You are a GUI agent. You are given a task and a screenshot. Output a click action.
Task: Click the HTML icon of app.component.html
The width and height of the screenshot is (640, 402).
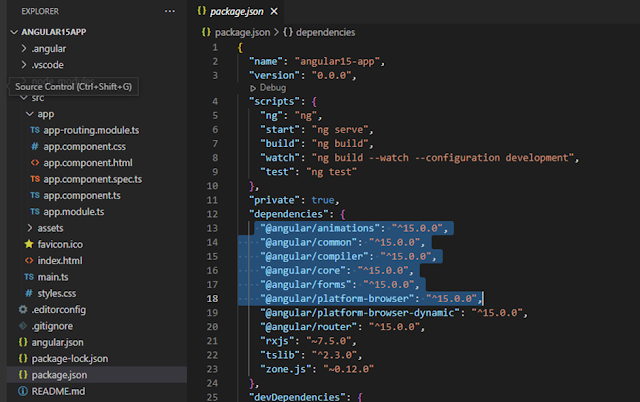(35, 162)
